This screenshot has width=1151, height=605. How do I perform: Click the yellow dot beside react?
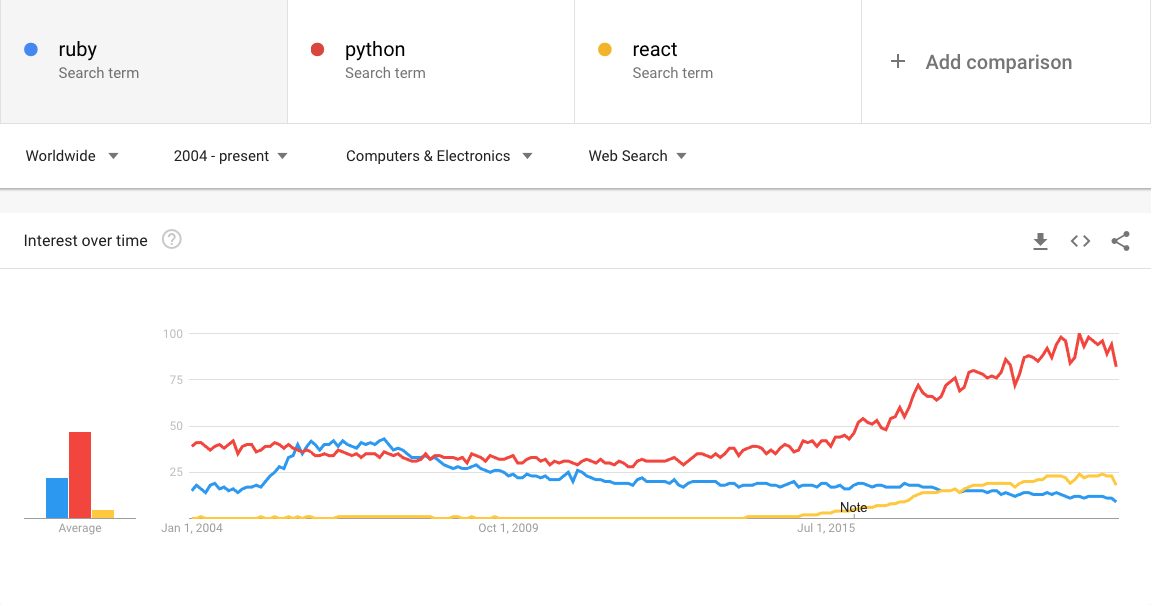coord(604,49)
